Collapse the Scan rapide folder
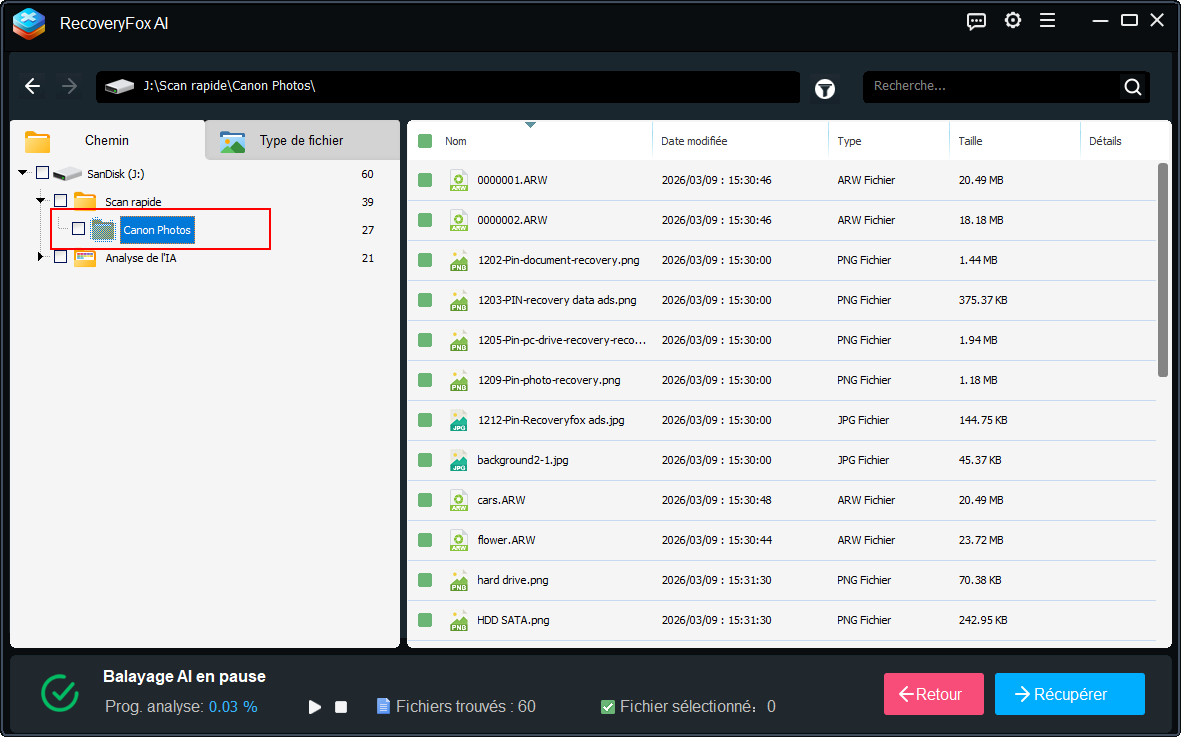The width and height of the screenshot is (1200, 750). [41, 201]
